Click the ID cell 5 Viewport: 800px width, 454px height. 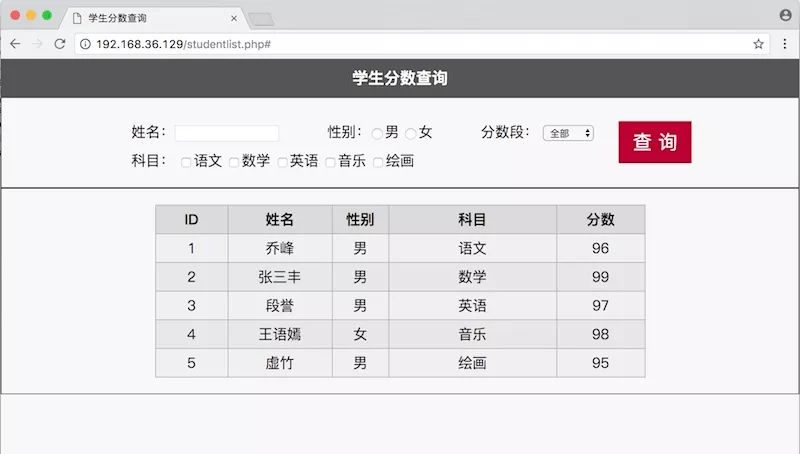191,363
